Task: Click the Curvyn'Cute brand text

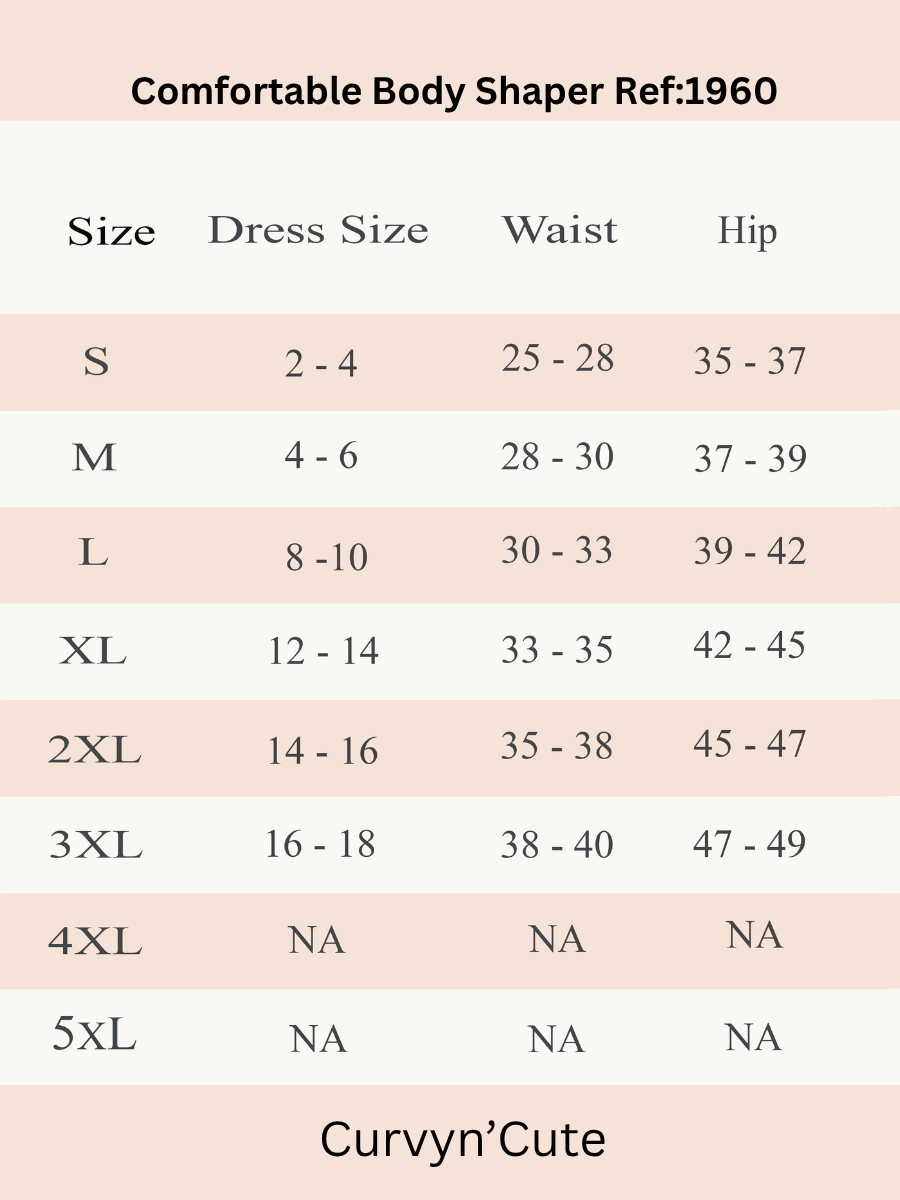Action: click(x=463, y=1140)
